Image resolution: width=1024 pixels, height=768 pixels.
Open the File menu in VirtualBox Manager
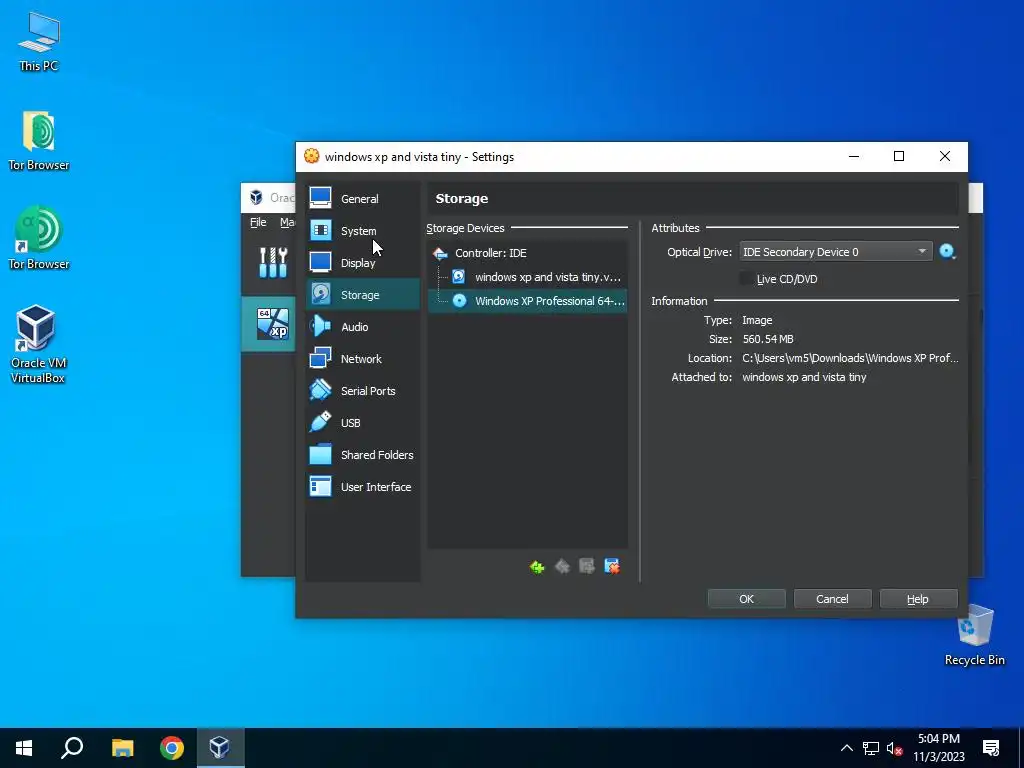point(258,222)
